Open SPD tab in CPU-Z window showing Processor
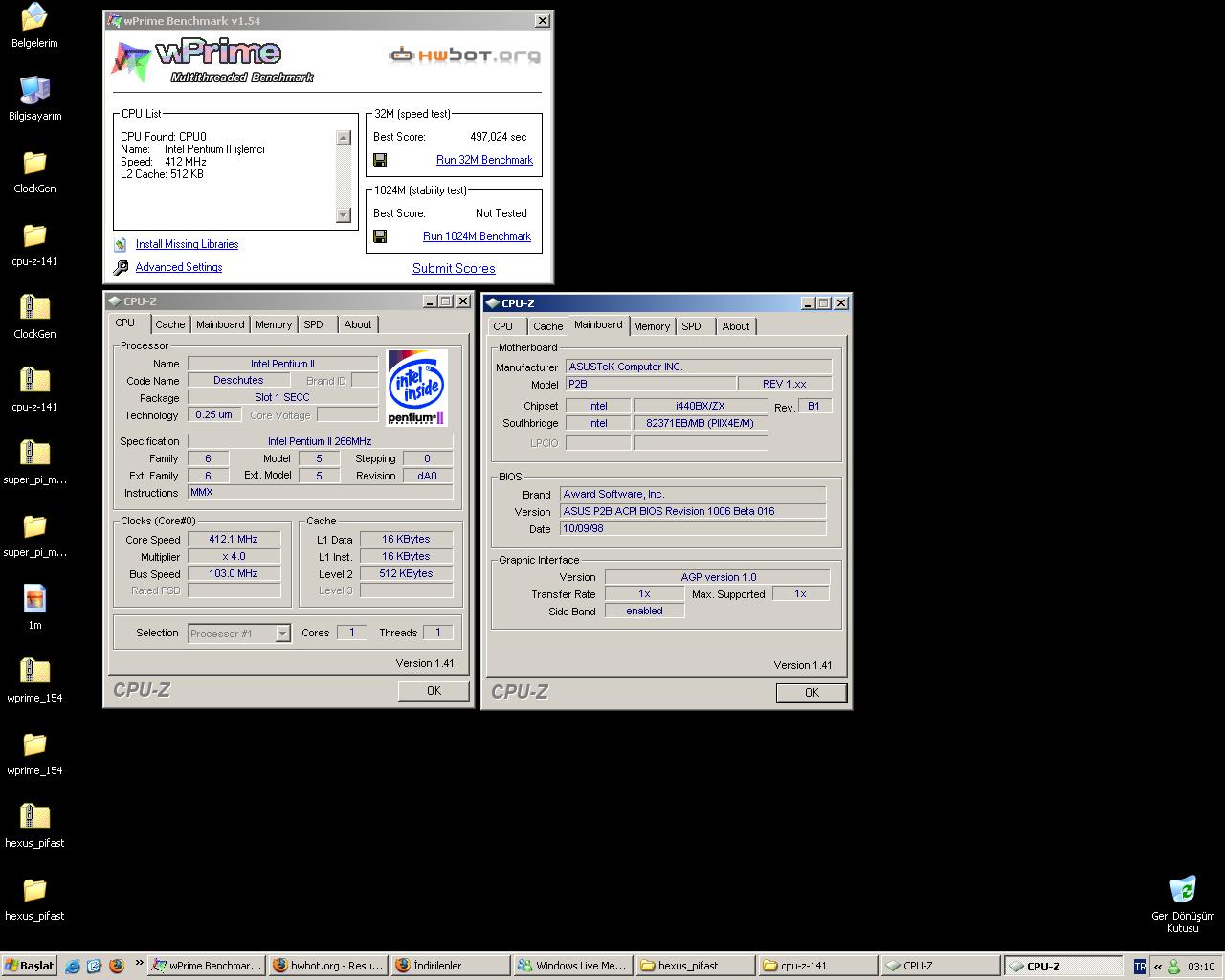The width and height of the screenshot is (1225, 980). (x=313, y=324)
